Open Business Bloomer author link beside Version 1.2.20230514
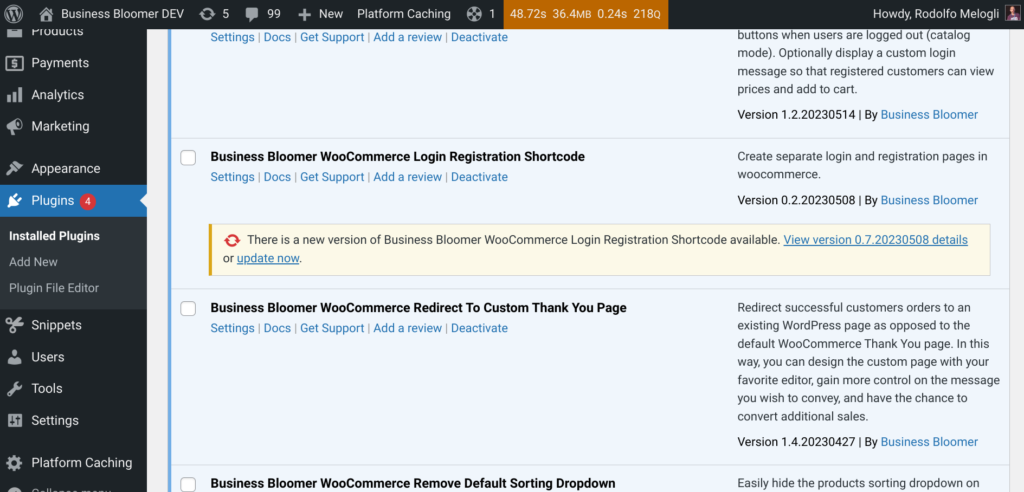Screen dimensions: 1024x492 pos(929,115)
